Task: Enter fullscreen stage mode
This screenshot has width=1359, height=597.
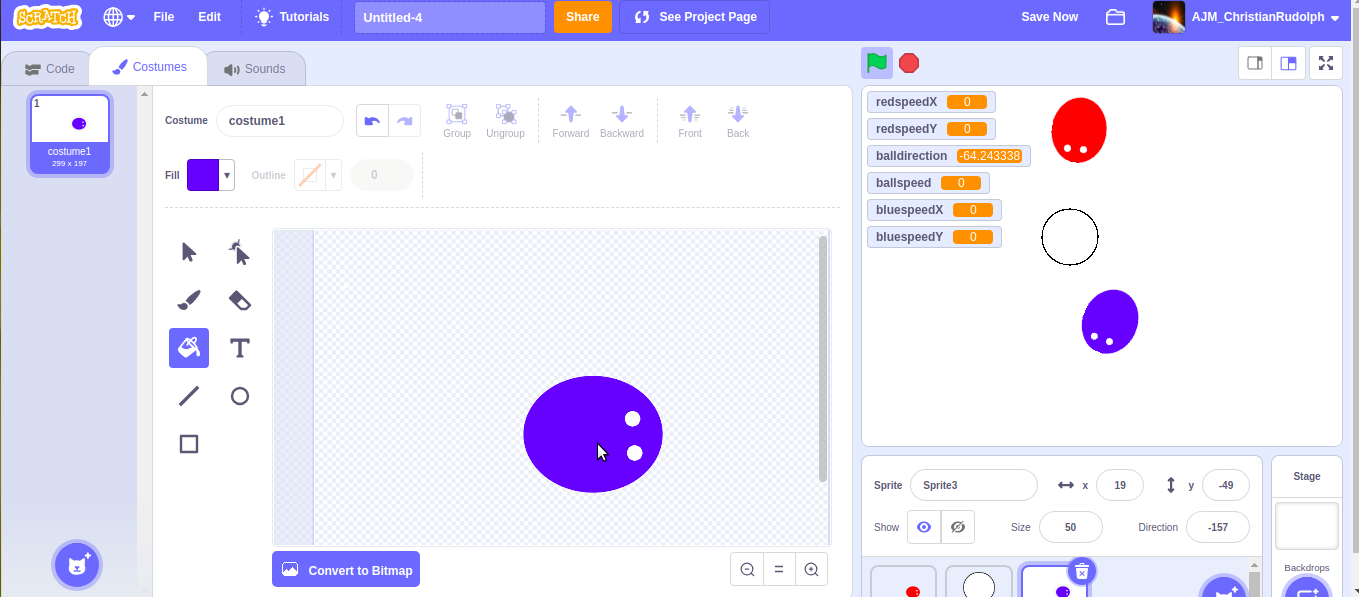Action: (x=1326, y=62)
